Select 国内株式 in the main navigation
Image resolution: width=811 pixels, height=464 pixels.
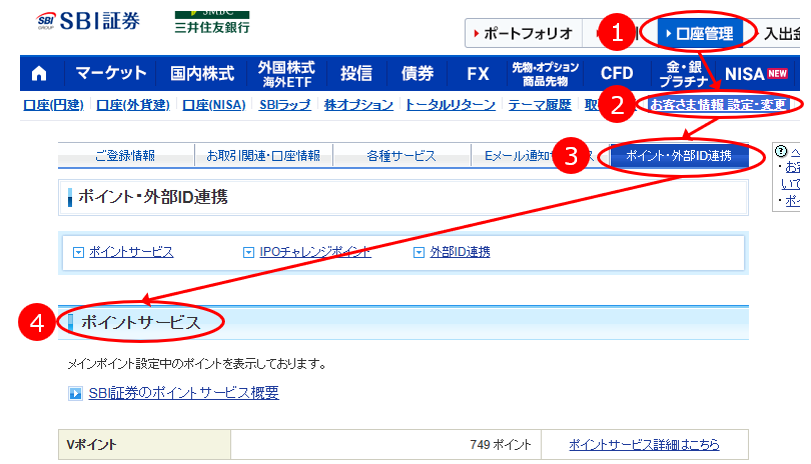pyautogui.click(x=201, y=73)
